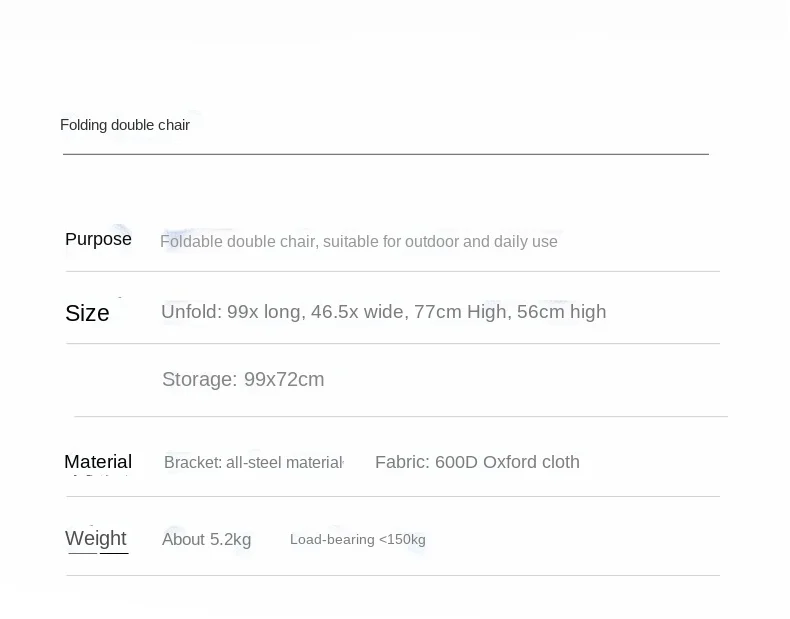Click the "Folding double chair" title text
The image size is (790, 619).
tap(125, 125)
